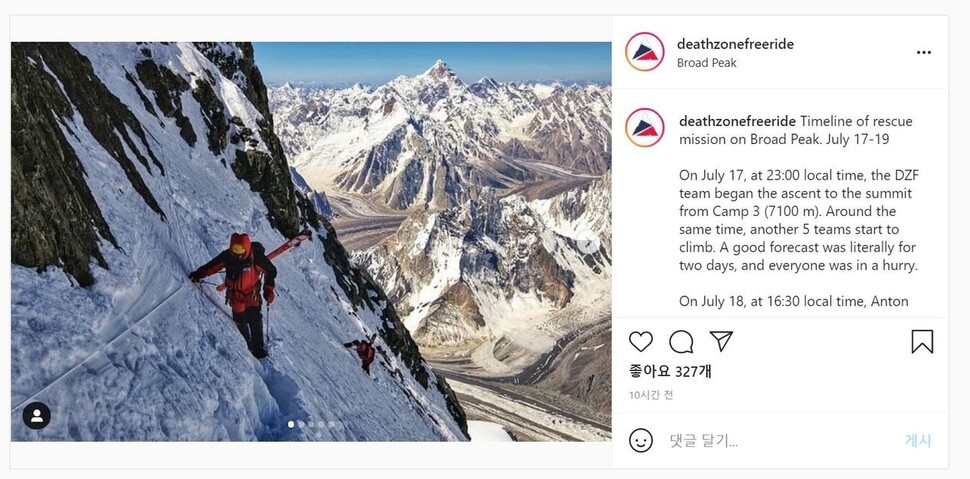Open the Broad Peak location link

coord(706,63)
